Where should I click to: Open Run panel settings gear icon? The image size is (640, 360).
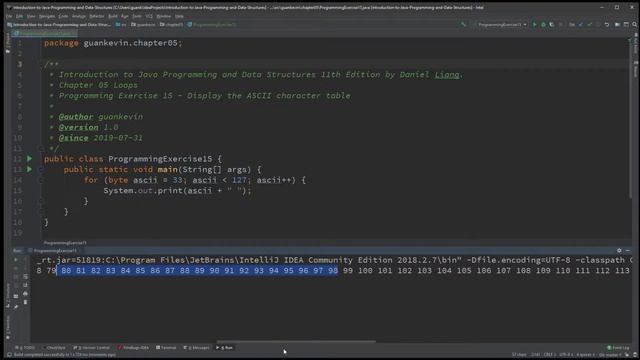click(x=619, y=251)
